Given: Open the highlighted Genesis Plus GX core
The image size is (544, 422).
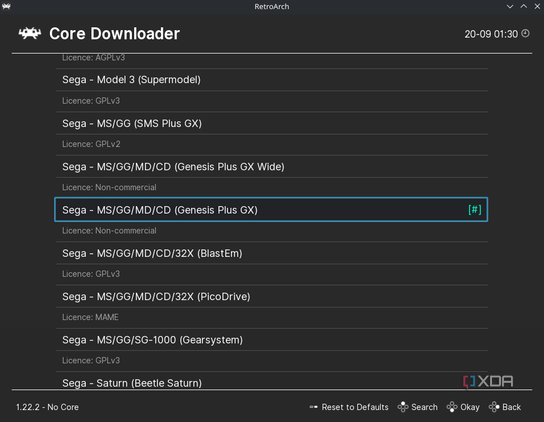Looking at the screenshot, I should pos(271,210).
